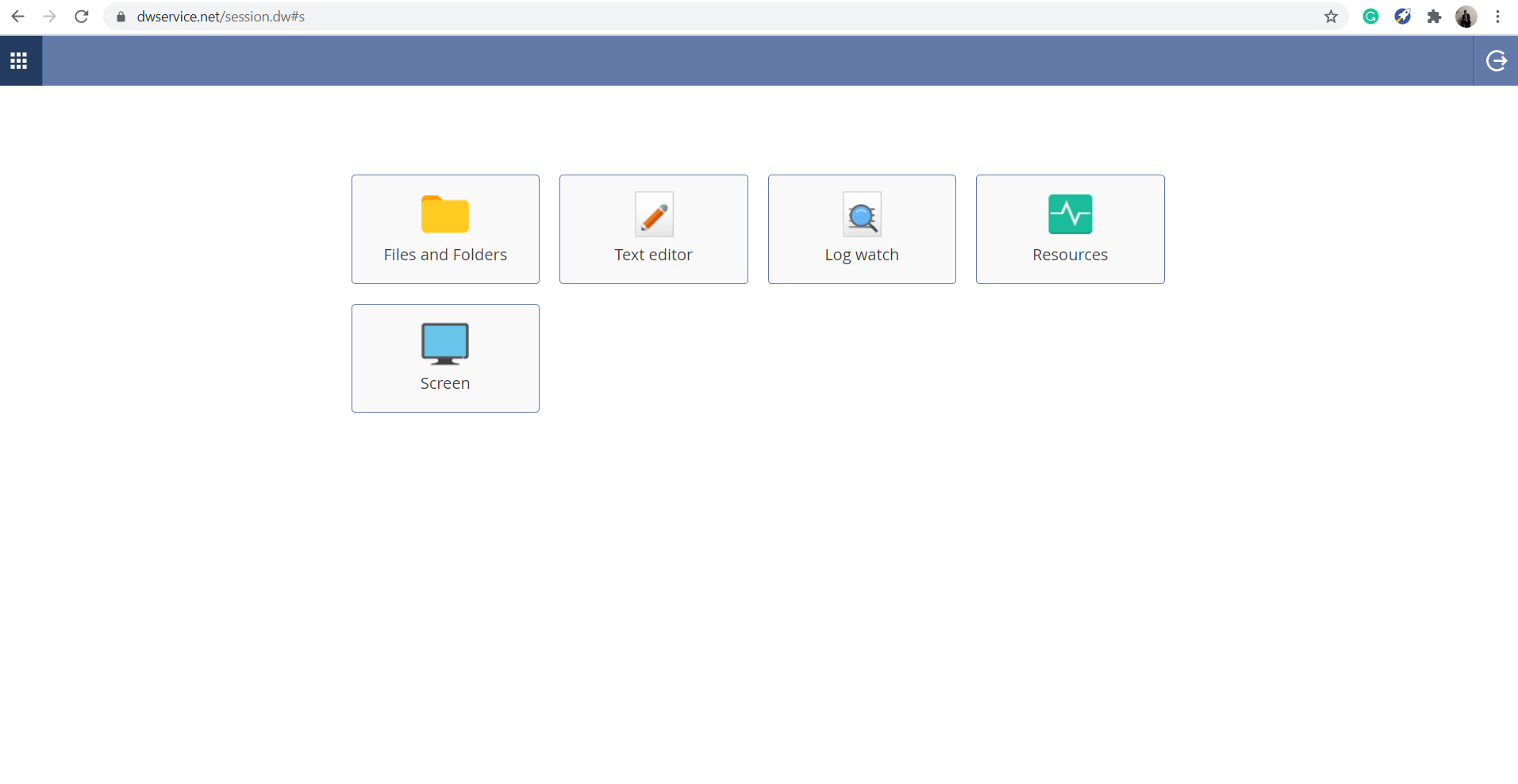Open the Log watch tile

862,229
